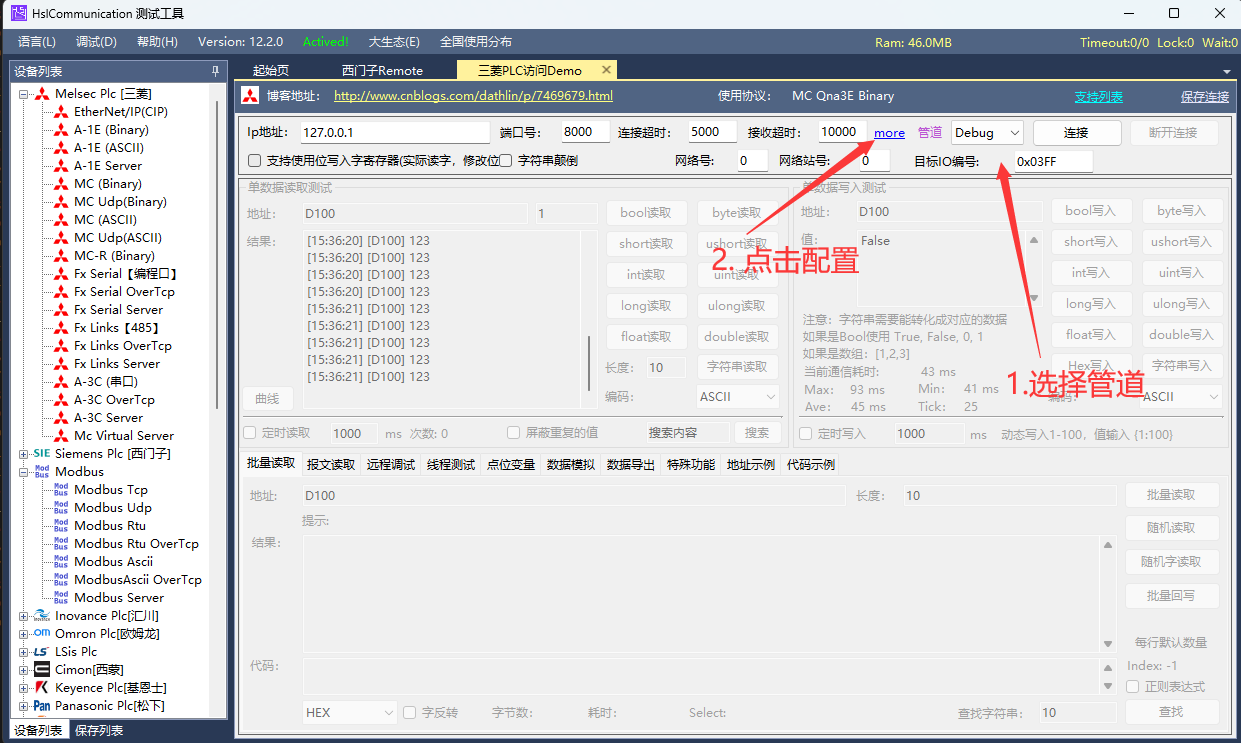Open the write-side ASCII encoding dropdown

point(1180,397)
